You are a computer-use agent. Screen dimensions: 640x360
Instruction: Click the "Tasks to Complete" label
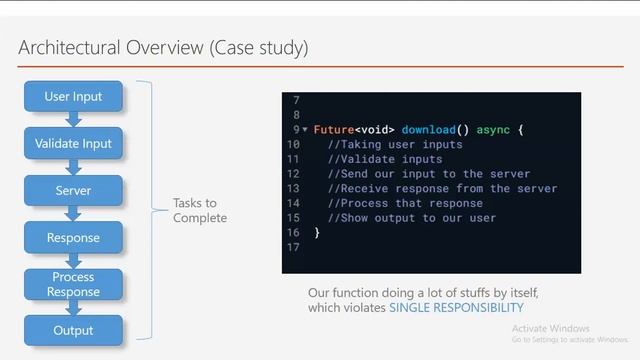[200, 210]
